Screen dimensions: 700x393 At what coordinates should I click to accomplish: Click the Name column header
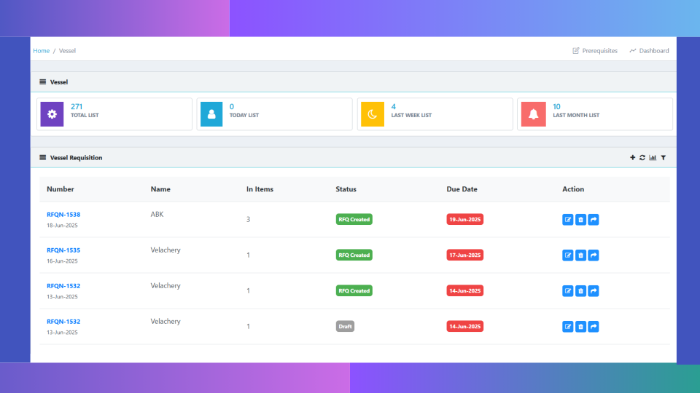tap(160, 189)
